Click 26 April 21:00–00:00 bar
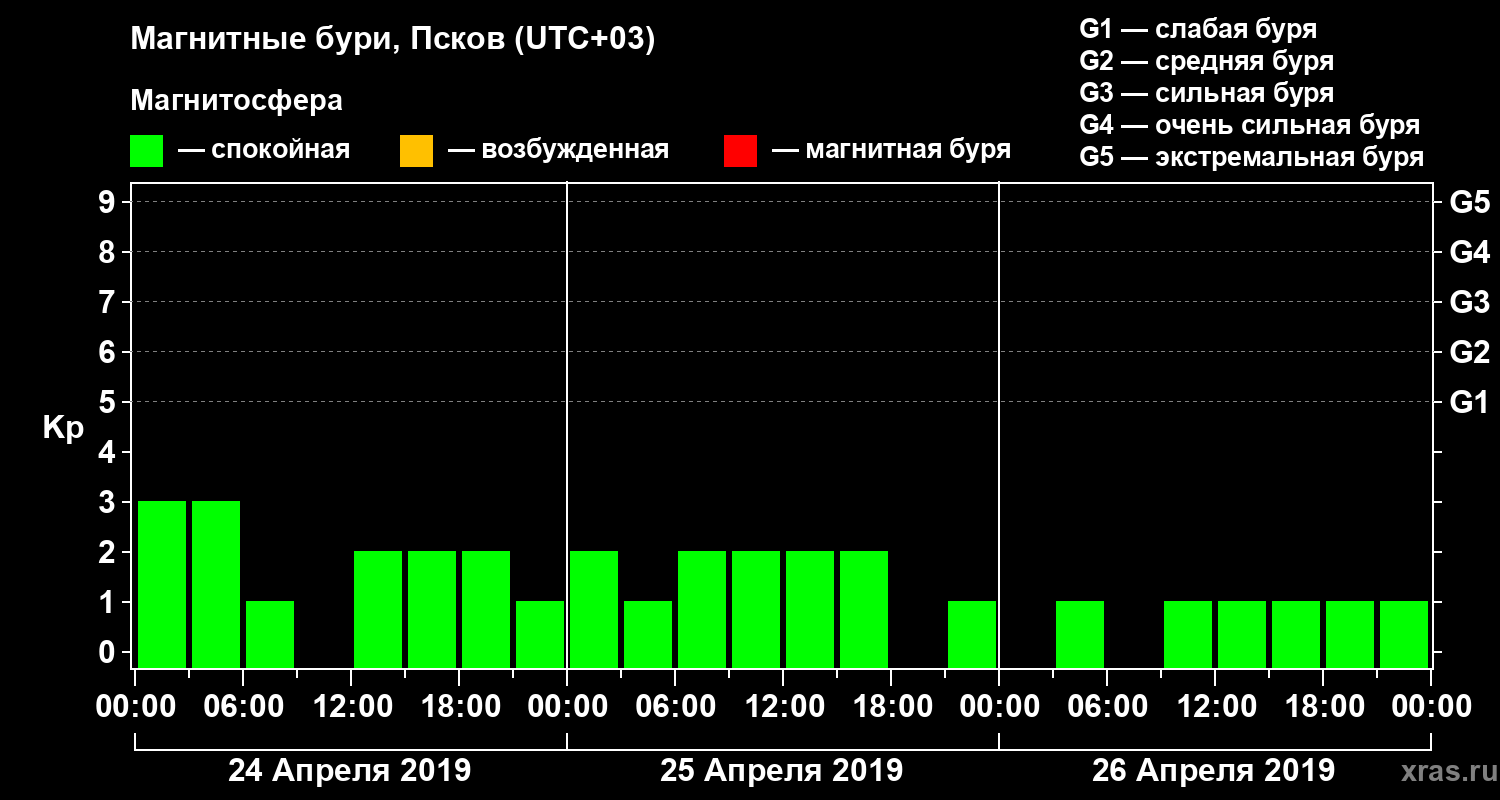Image resolution: width=1500 pixels, height=800 pixels. click(x=1404, y=634)
